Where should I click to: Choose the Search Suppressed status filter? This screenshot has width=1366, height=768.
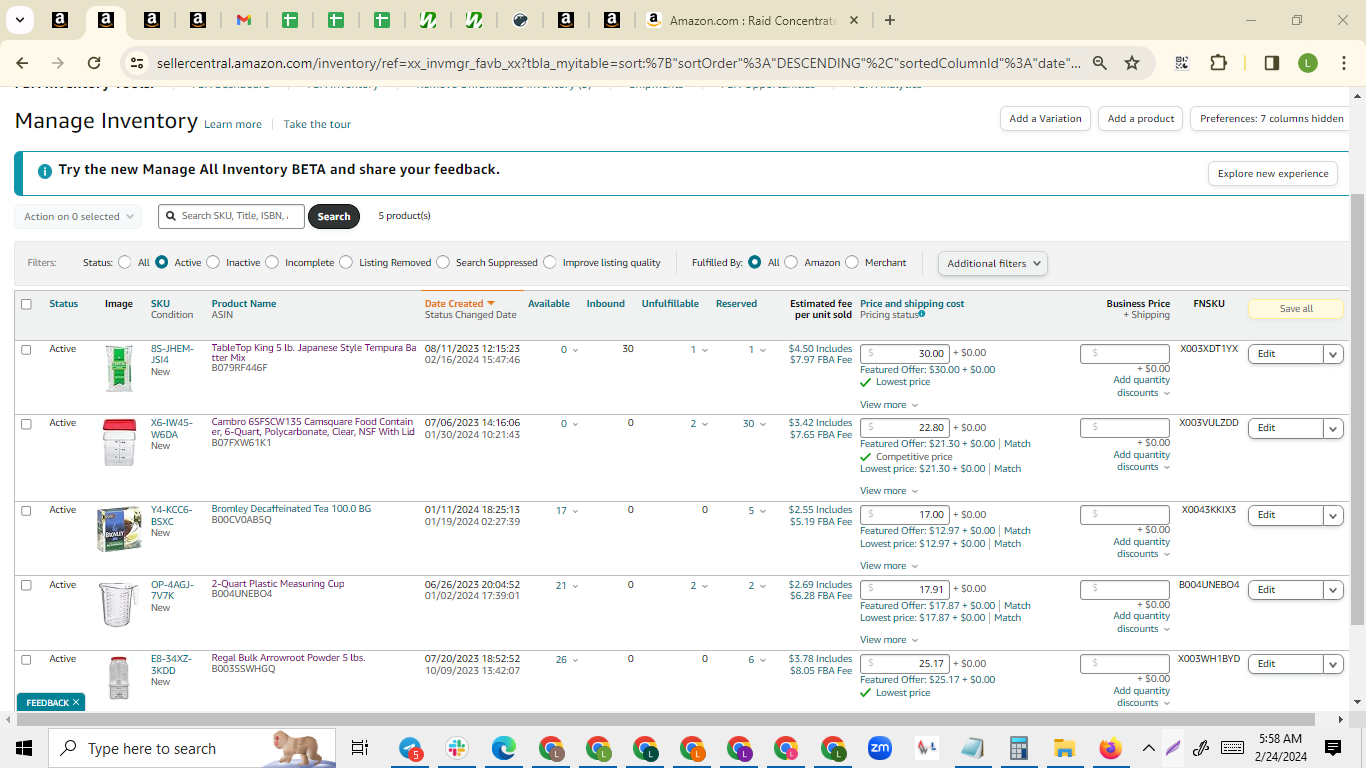[x=443, y=263]
